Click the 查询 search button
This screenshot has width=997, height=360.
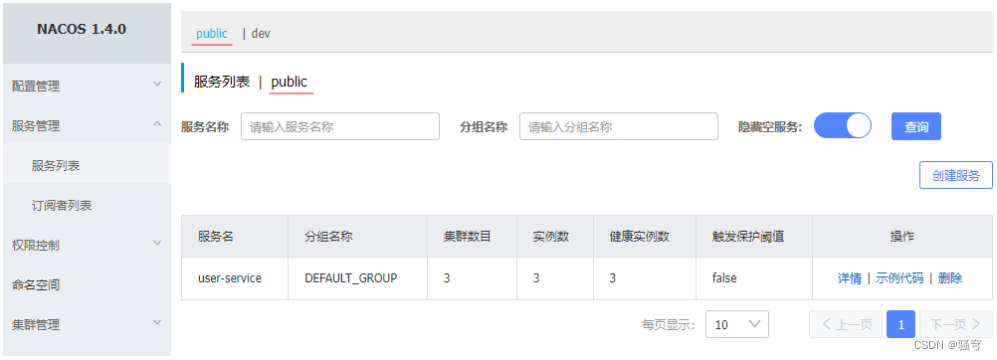pos(916,127)
